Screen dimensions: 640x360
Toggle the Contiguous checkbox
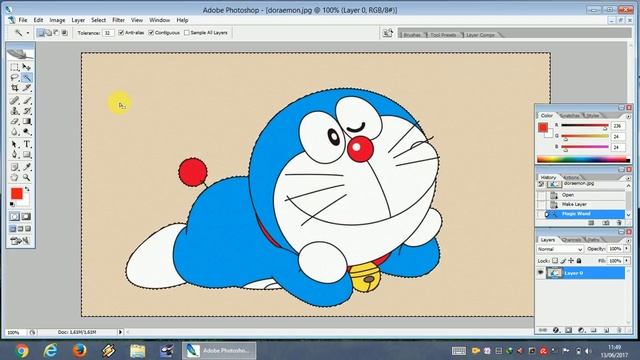tap(151, 33)
